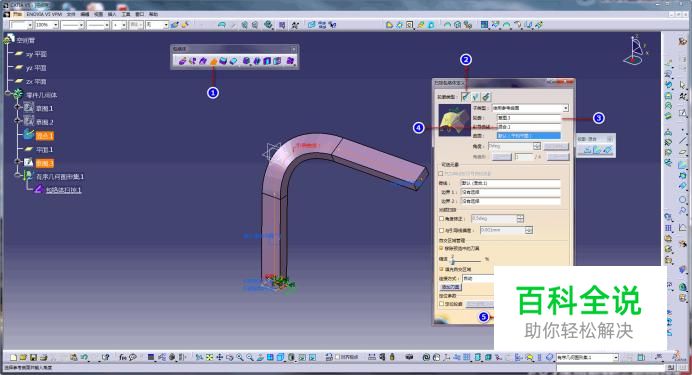Expand the 草图.1 tree node
Screen dimensions: 692x375
(x=18, y=107)
